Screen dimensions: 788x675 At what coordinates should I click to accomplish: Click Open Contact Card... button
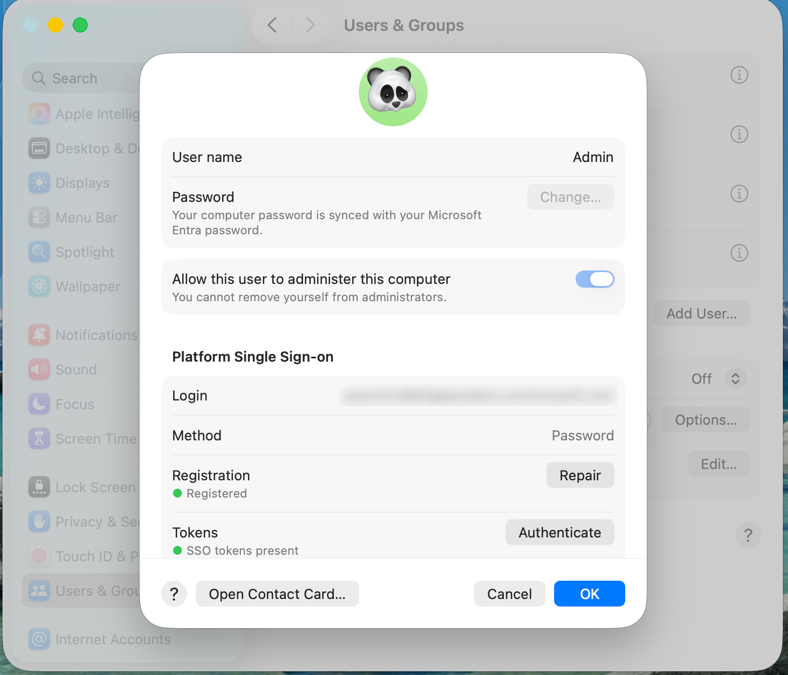[x=277, y=594]
